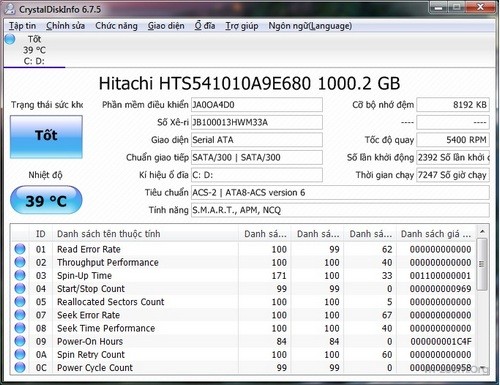
Task: Click the ID column header
Action: point(41,234)
